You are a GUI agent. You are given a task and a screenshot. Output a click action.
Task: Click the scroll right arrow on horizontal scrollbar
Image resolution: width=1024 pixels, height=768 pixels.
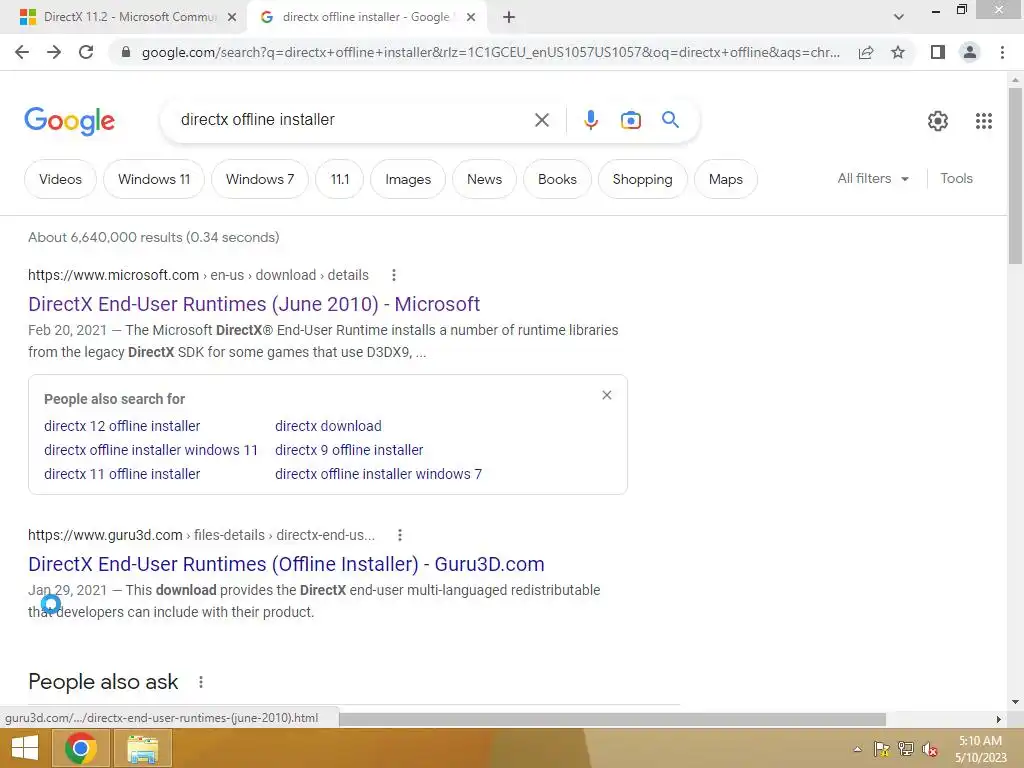click(998, 719)
